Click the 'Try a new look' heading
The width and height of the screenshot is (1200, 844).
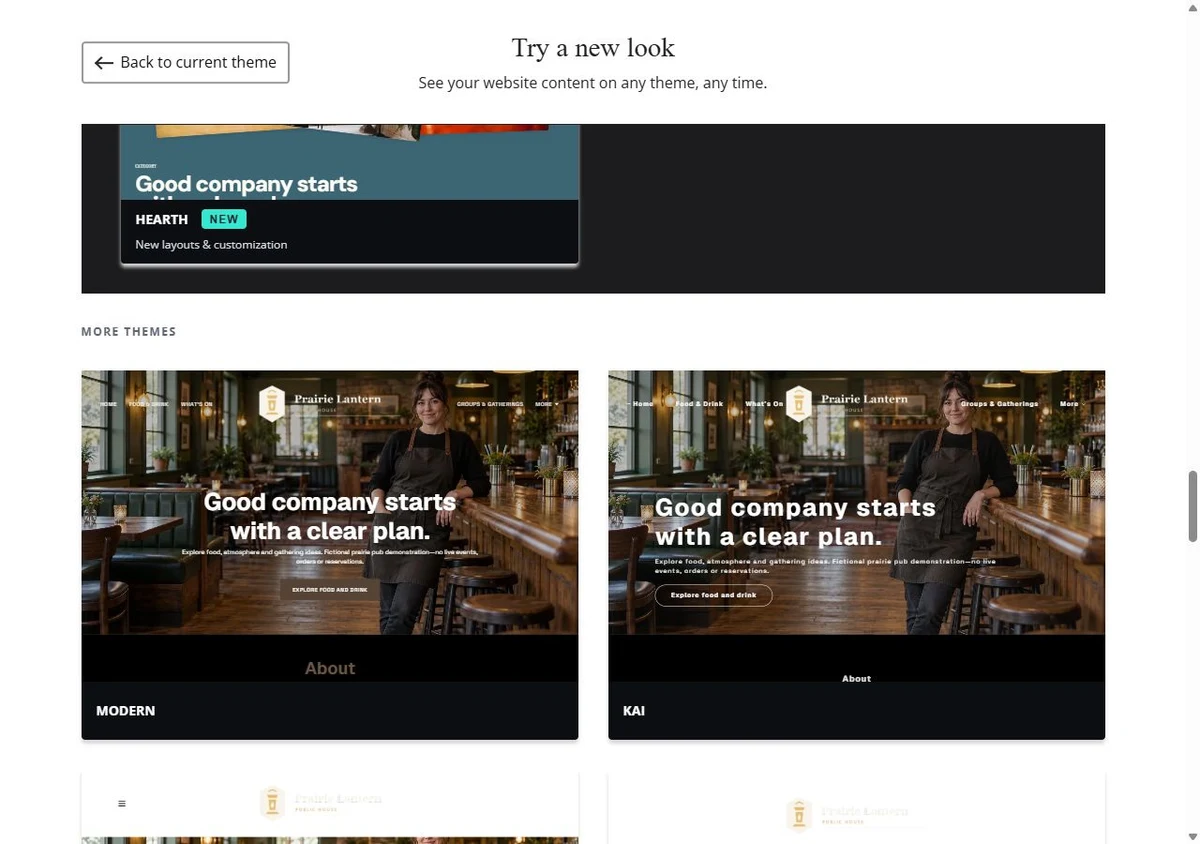pyautogui.click(x=593, y=48)
